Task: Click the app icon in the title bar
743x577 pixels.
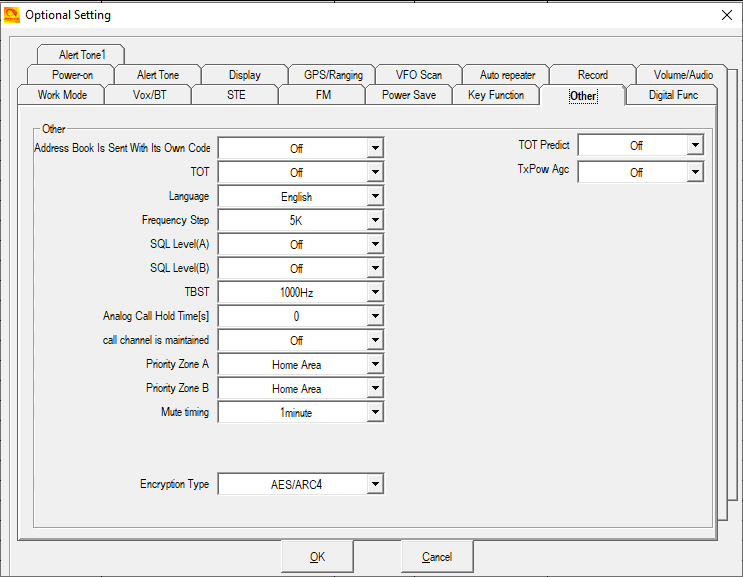Action: click(11, 15)
